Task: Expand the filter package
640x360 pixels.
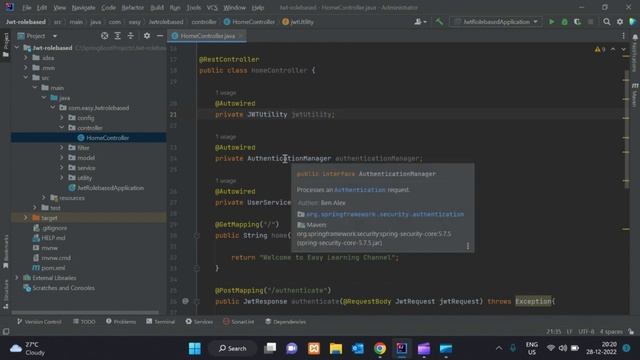Action: pyautogui.click(x=62, y=147)
